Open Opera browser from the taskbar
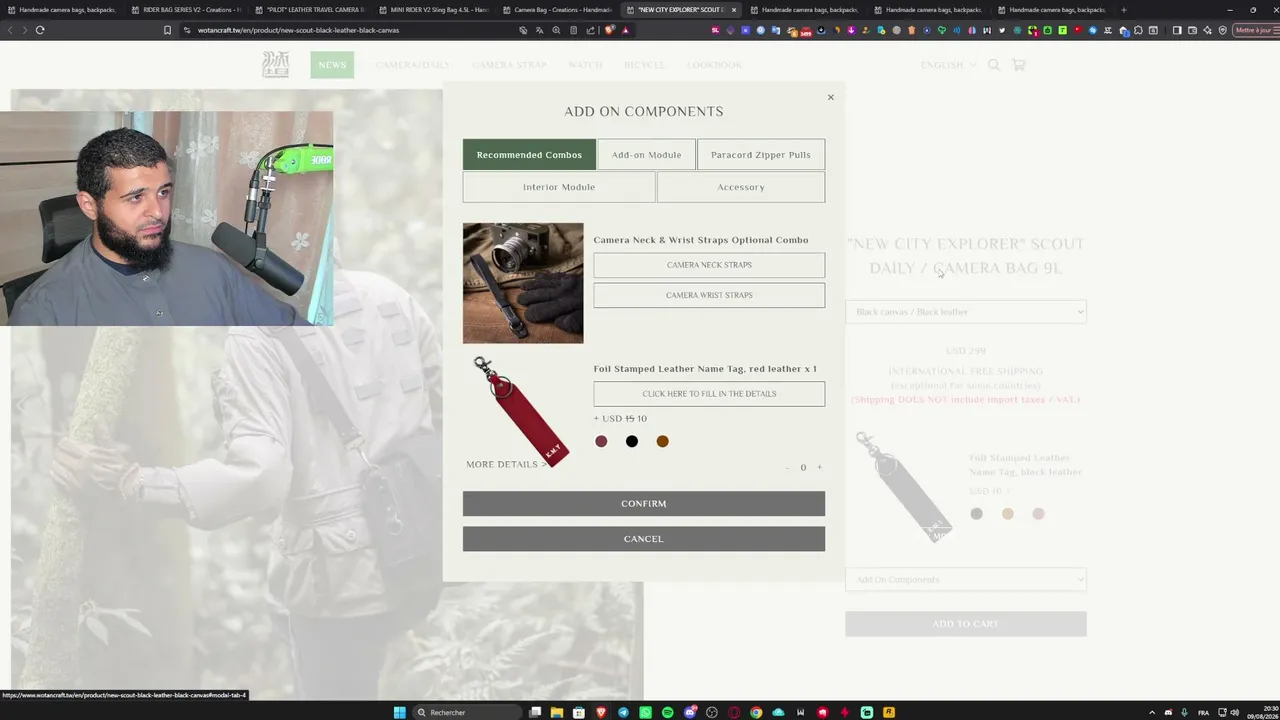This screenshot has height=720, width=1280. tap(734, 712)
